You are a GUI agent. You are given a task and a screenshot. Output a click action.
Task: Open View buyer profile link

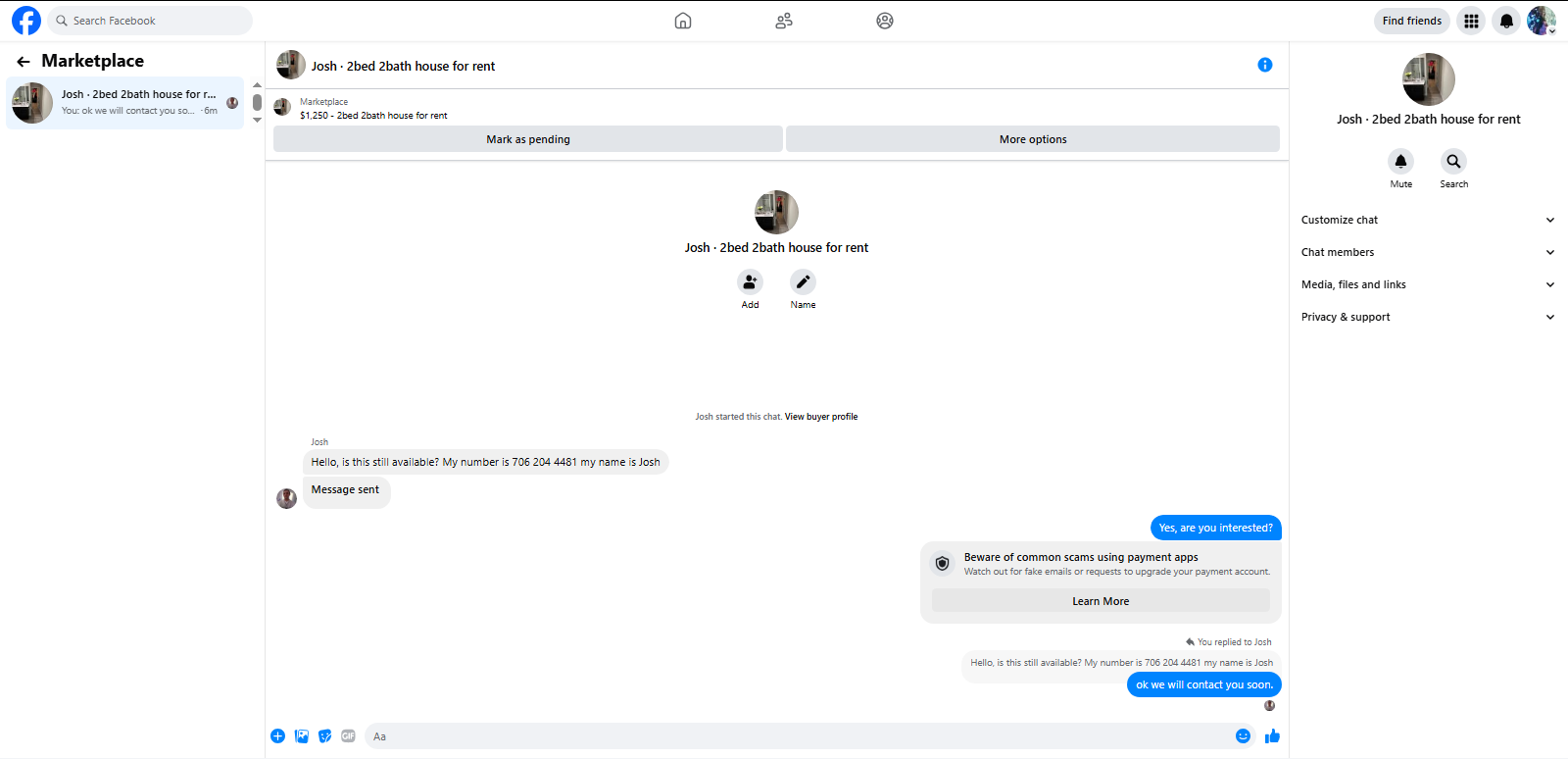click(821, 417)
